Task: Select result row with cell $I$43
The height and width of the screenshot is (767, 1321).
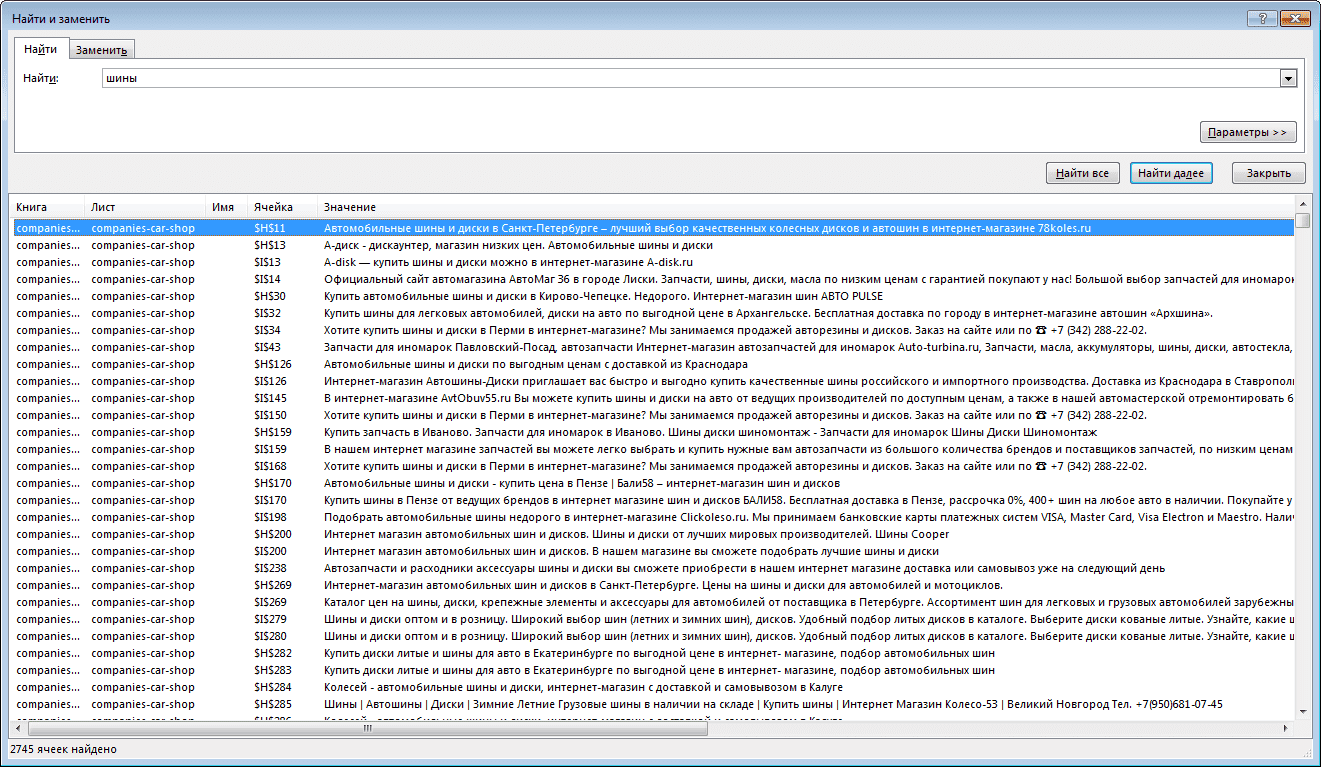Action: [653, 347]
